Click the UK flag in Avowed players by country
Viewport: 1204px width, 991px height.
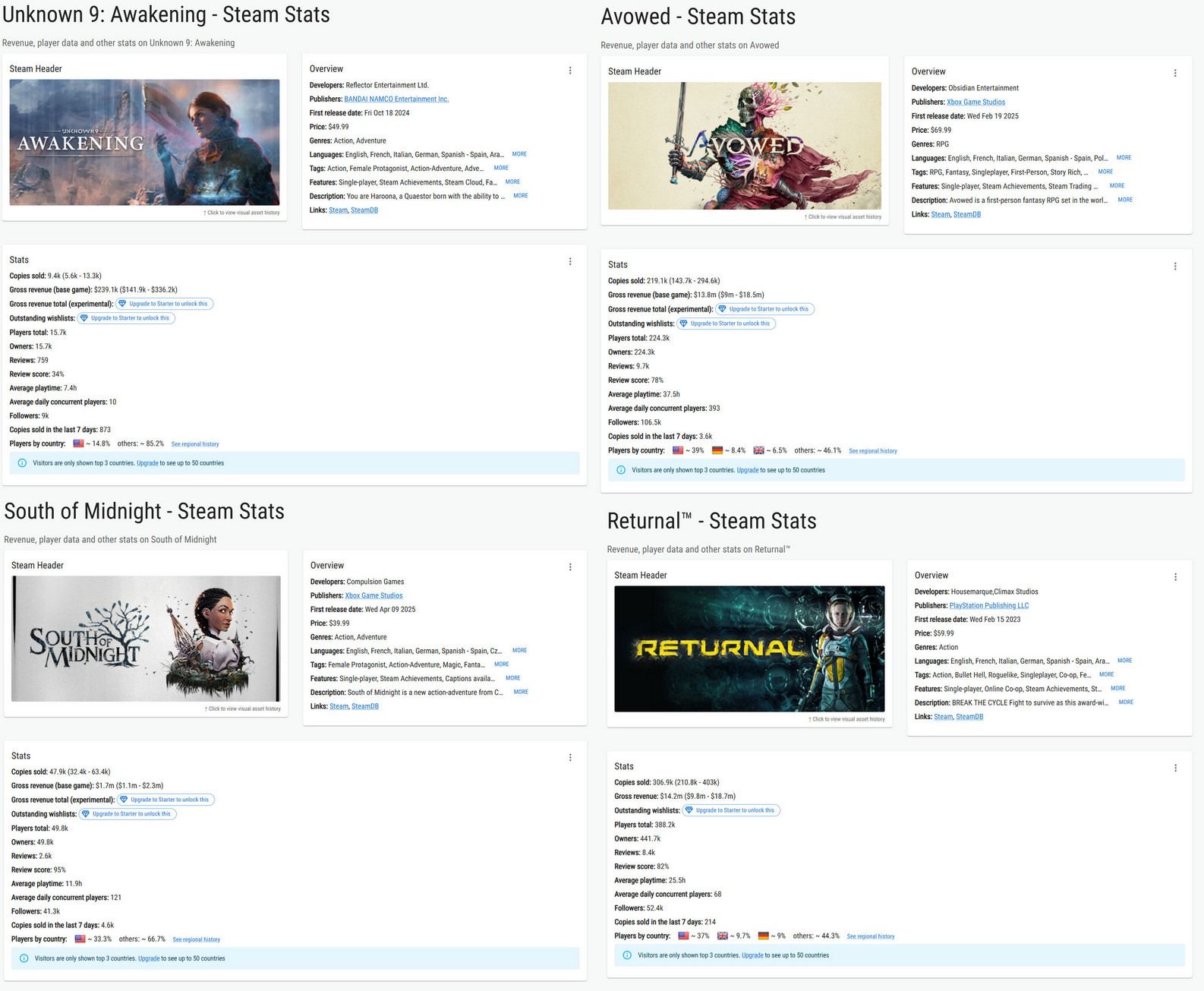pos(758,450)
